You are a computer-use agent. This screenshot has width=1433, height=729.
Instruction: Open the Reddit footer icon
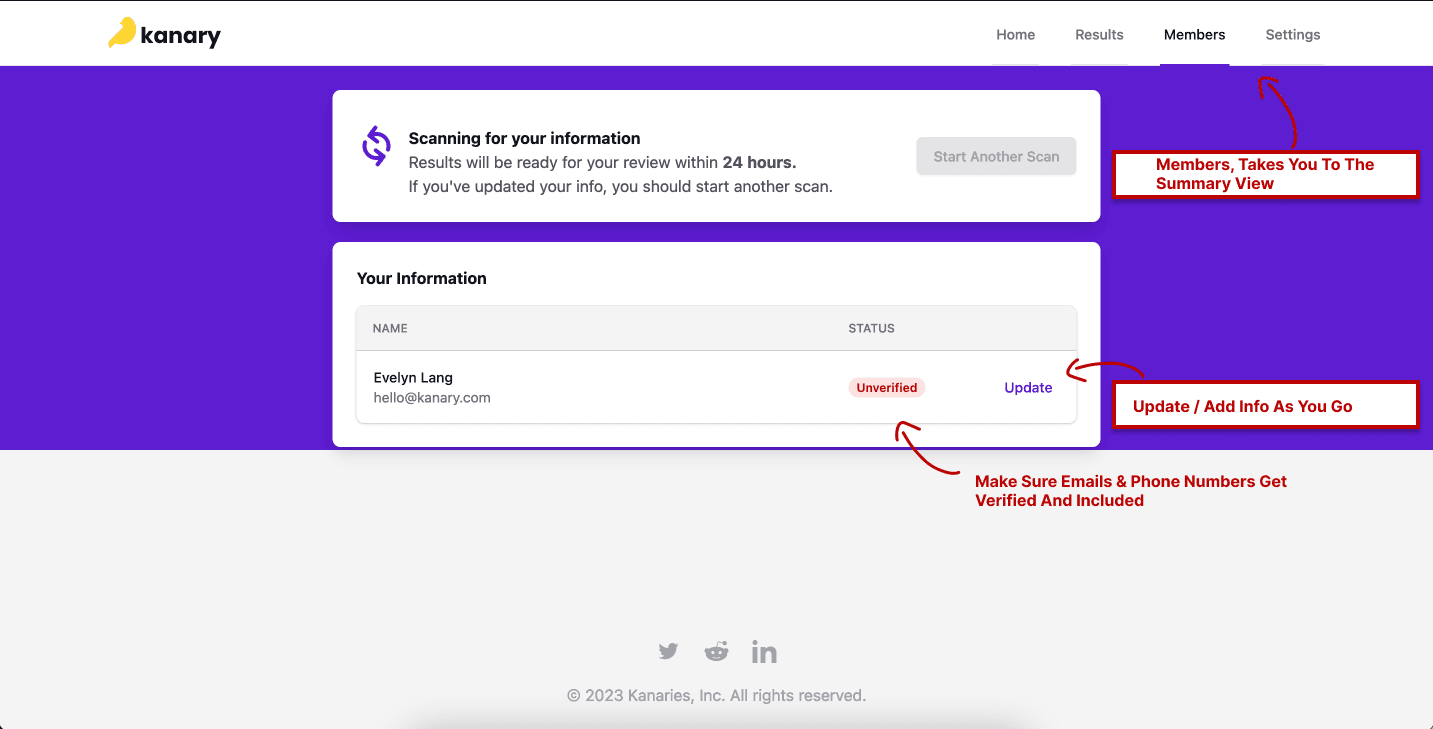coord(717,652)
